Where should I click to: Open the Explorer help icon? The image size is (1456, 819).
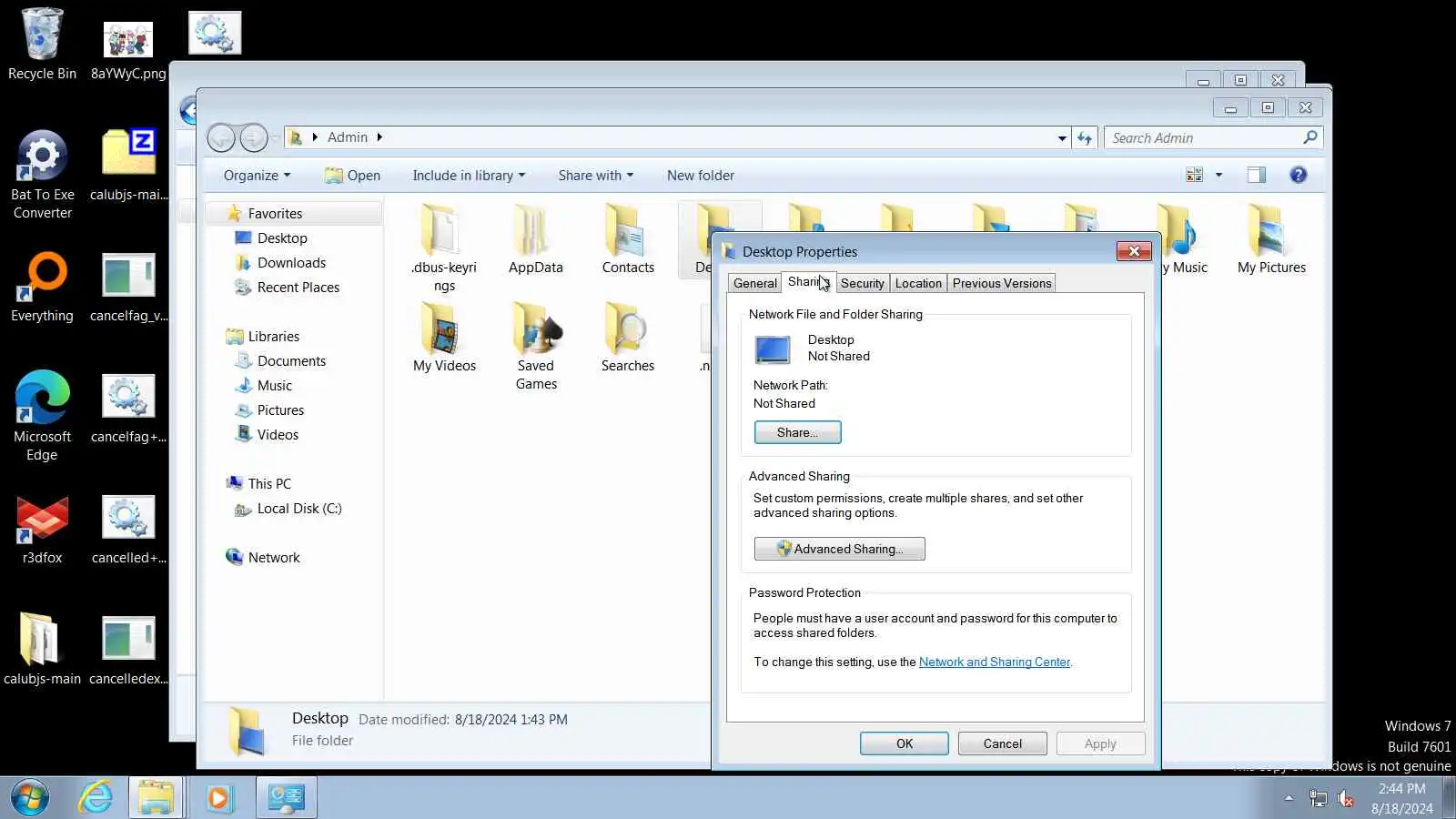coord(1299,175)
